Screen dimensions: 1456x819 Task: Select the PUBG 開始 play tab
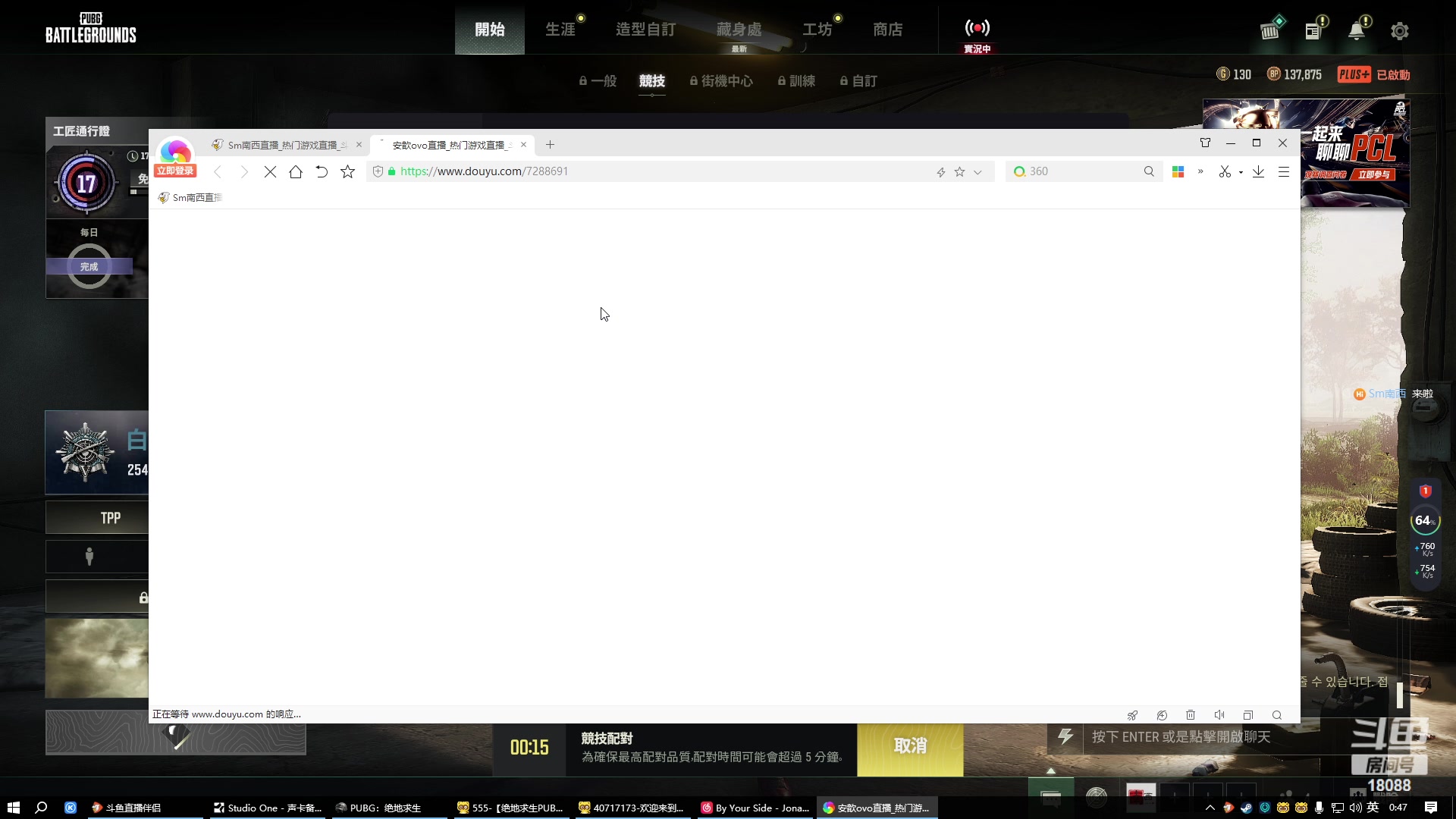489,30
